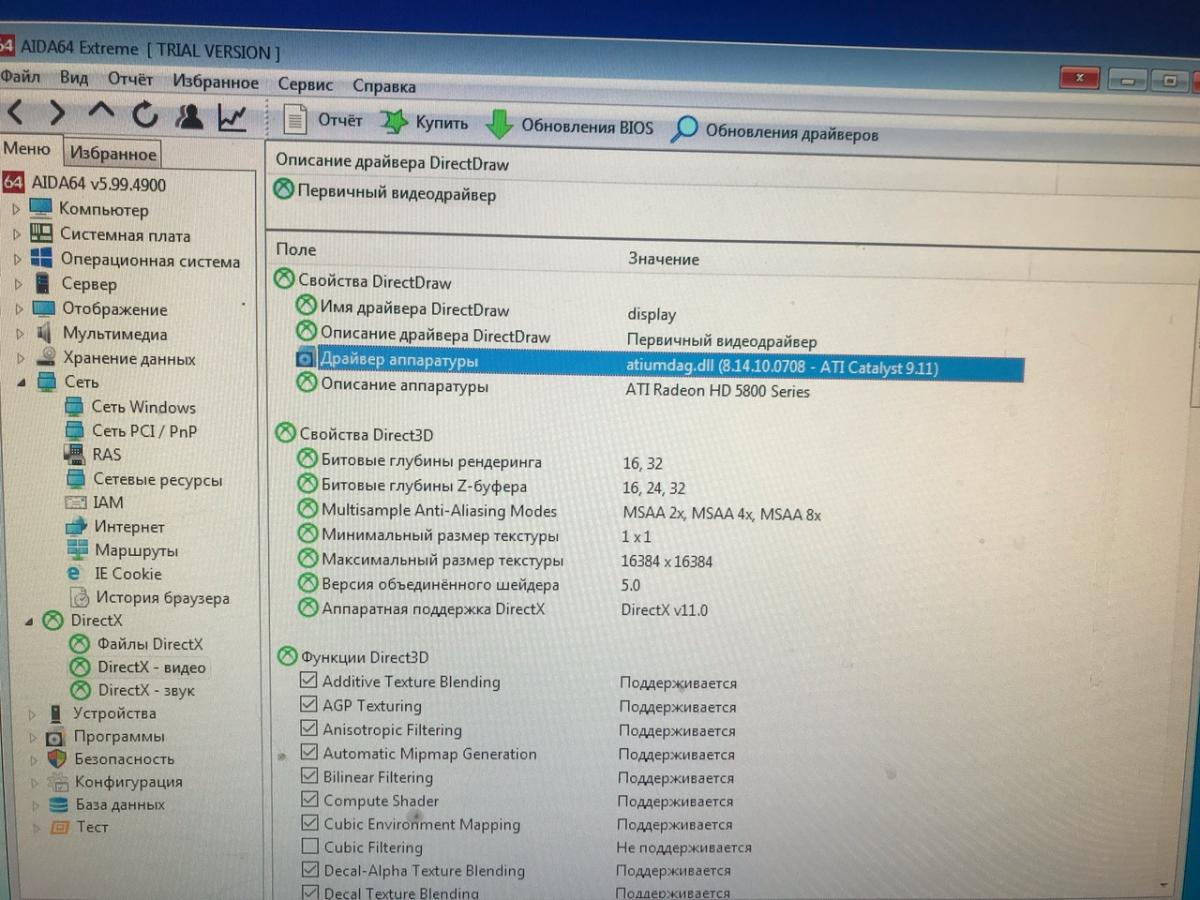Collapse the Сеть node arrow
Viewport: 1200px width, 900px height.
click(x=22, y=382)
